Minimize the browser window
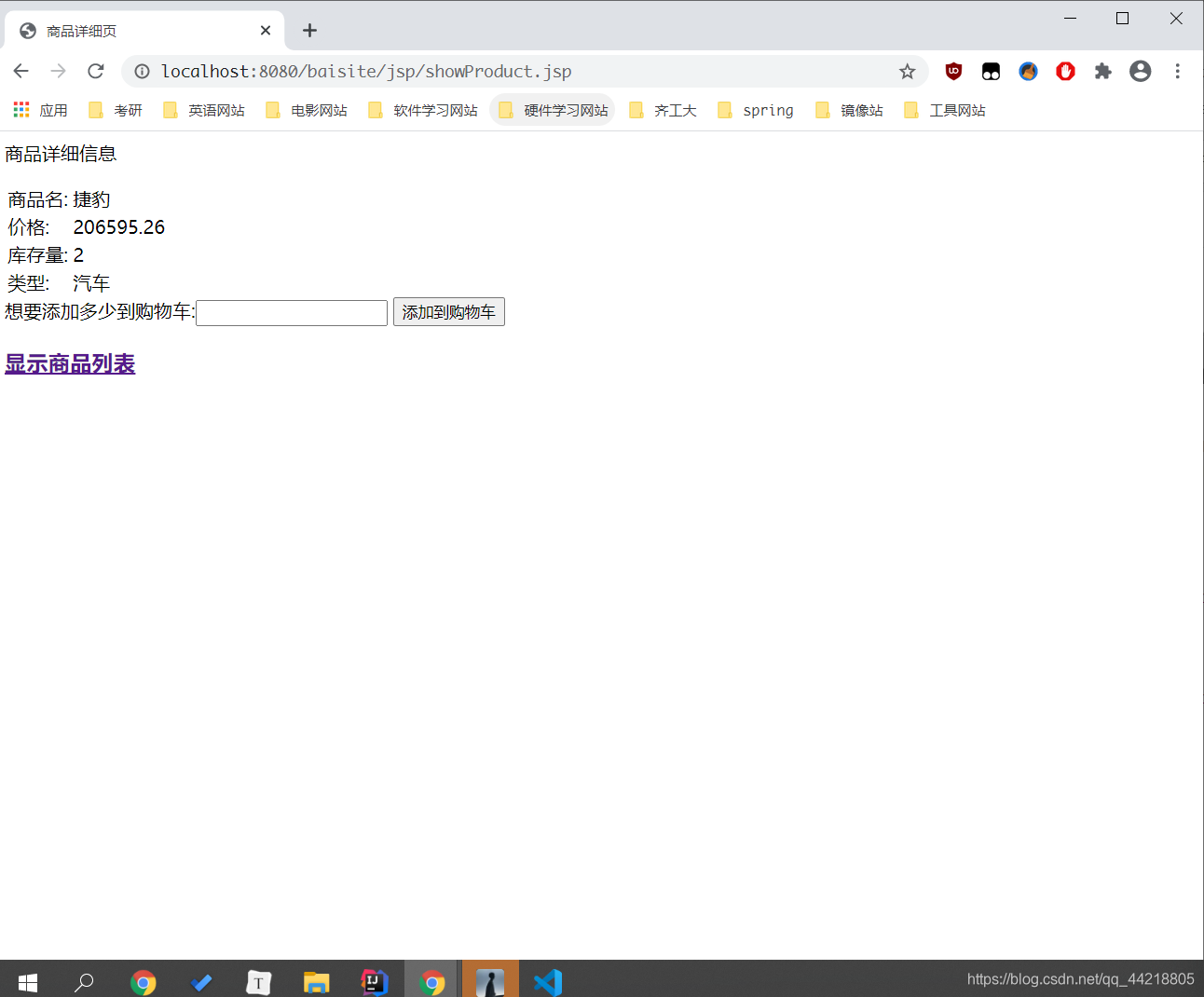Screen dimensions: 1204x997 pyautogui.click(x=1070, y=18)
